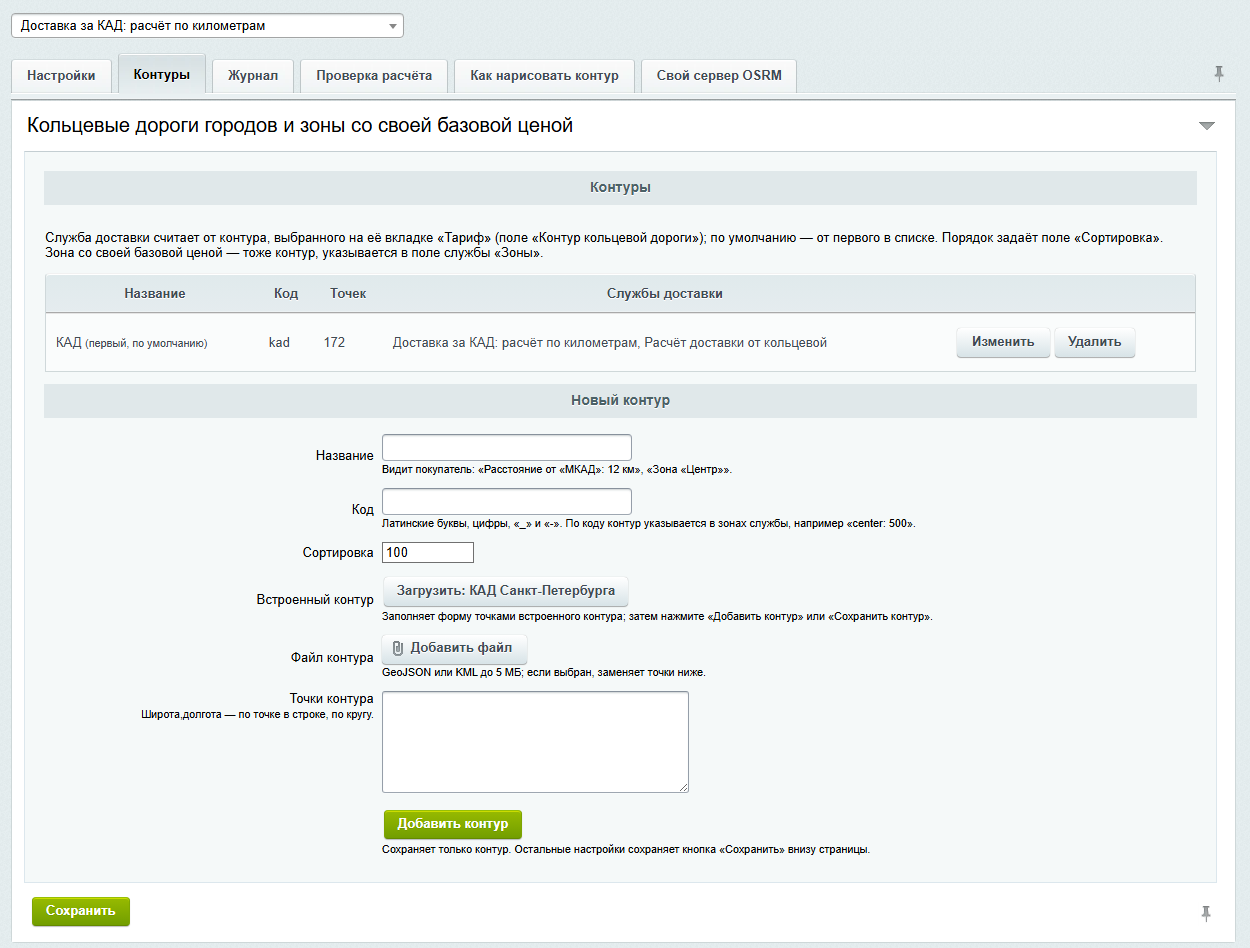Viewport: 1250px width, 948px height.
Task: Switch to the Настройки tab
Action: pos(61,76)
